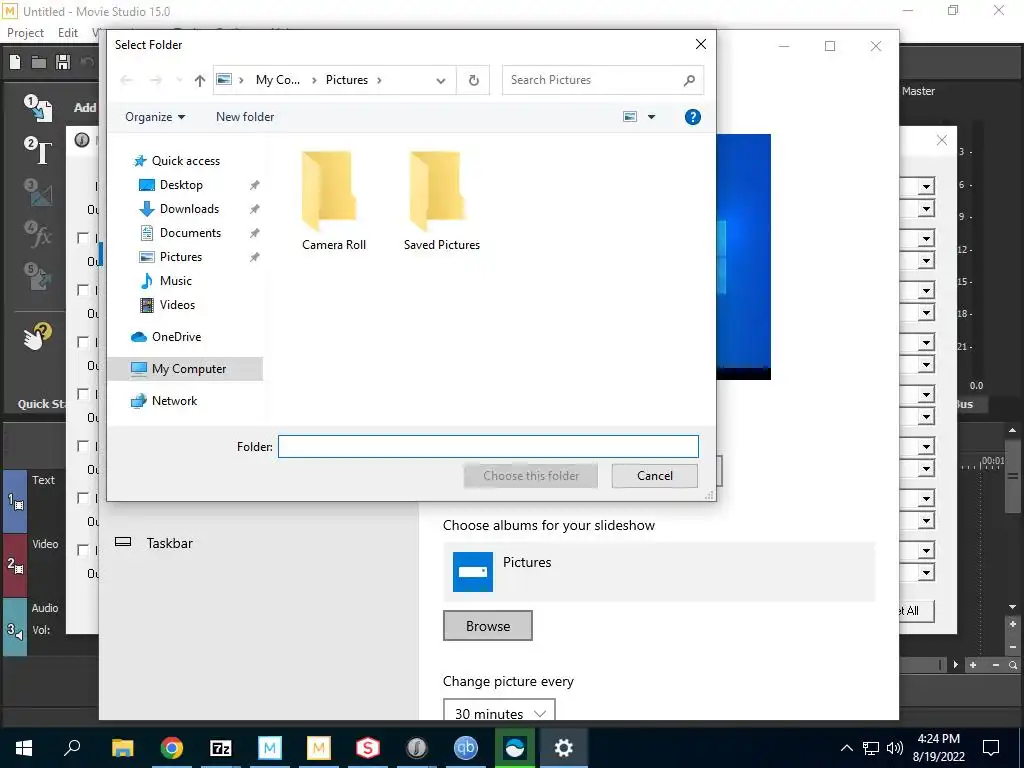
Task: Click the volume speaker tray icon
Action: 895,748
